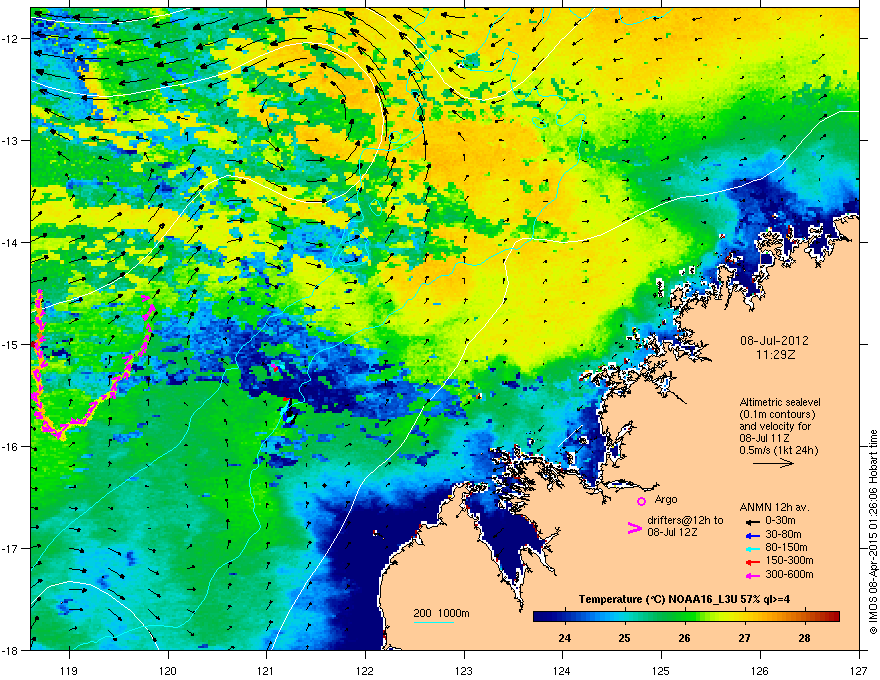Click the magenta drifter track on the map
The height and width of the screenshot is (680, 880).
pyautogui.click(x=93, y=365)
